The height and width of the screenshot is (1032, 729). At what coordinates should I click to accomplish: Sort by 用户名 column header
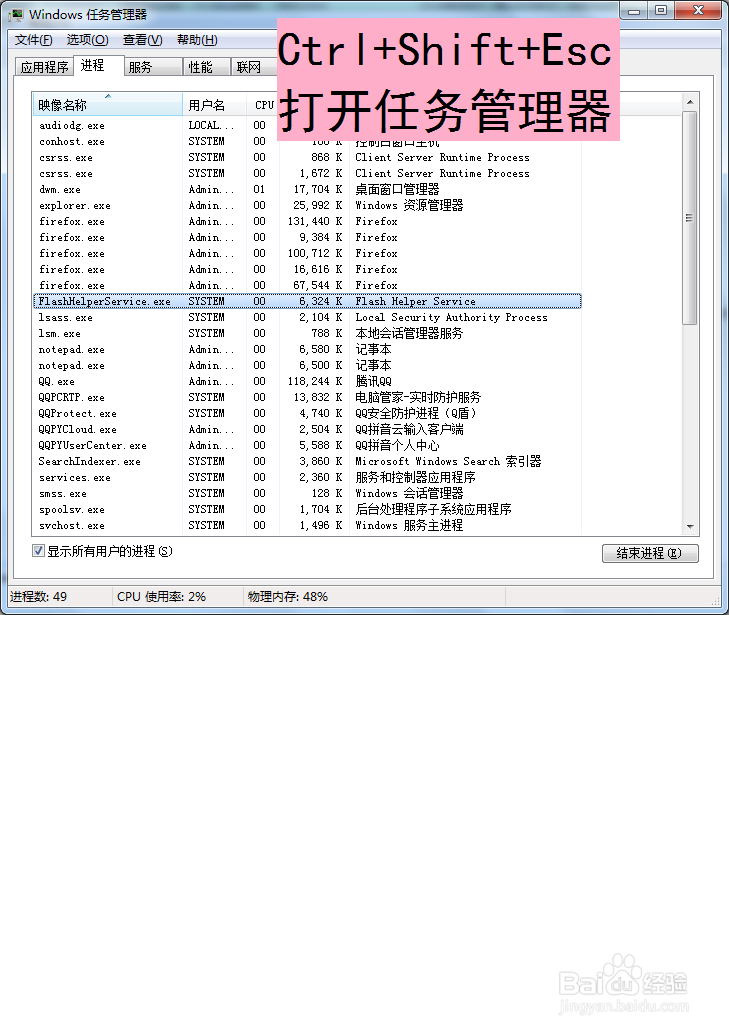click(214, 105)
